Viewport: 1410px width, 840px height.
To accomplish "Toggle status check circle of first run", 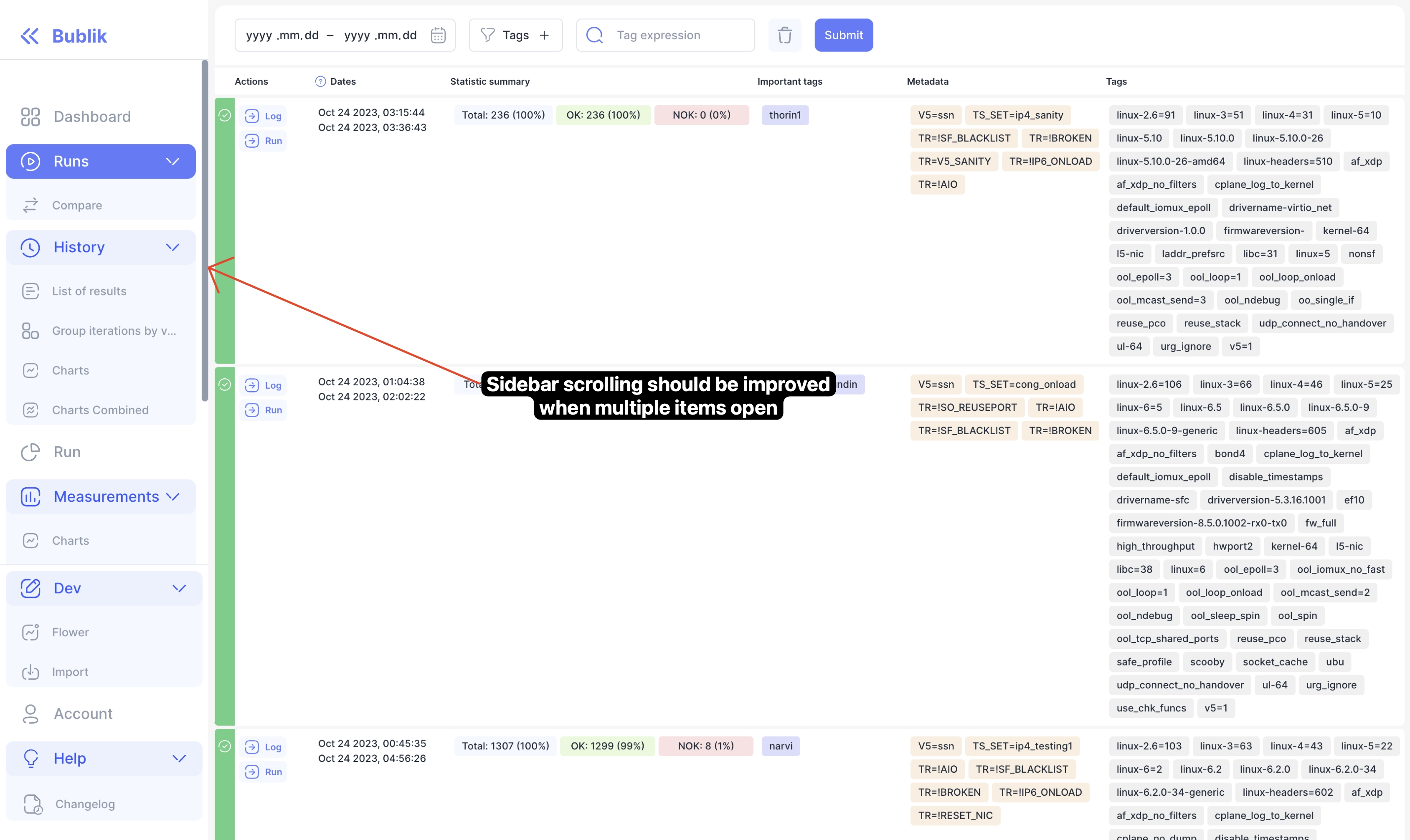I will click(225, 116).
